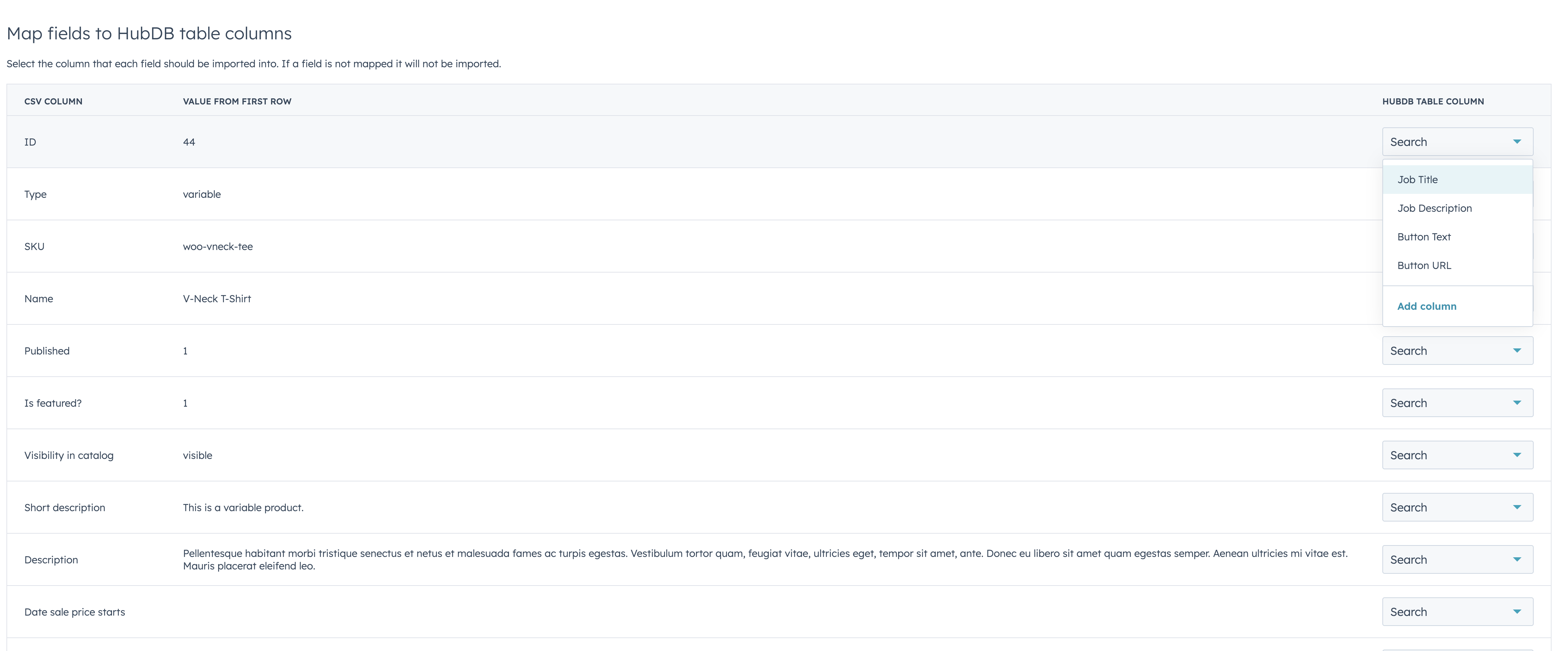Open the HubDB column dropdown for ID row

pos(1457,142)
